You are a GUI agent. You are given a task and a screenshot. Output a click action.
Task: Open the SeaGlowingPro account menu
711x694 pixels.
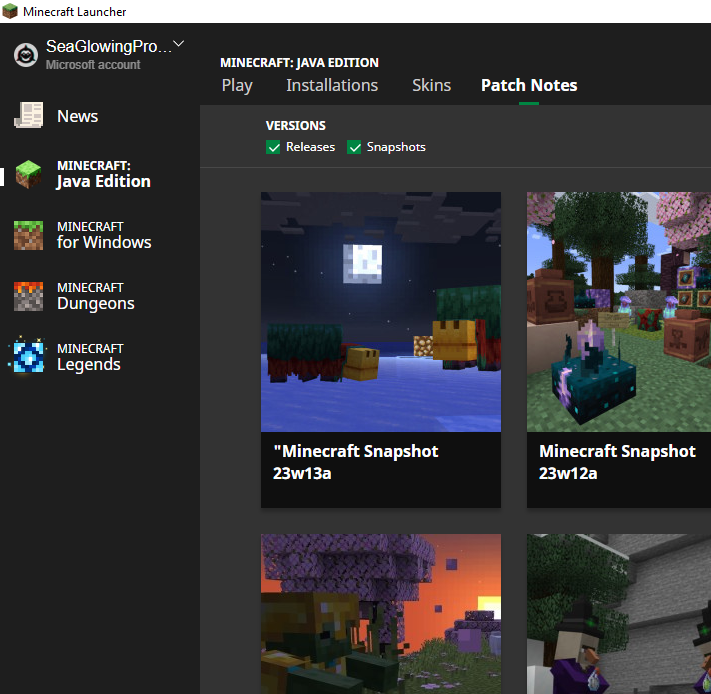pos(105,47)
